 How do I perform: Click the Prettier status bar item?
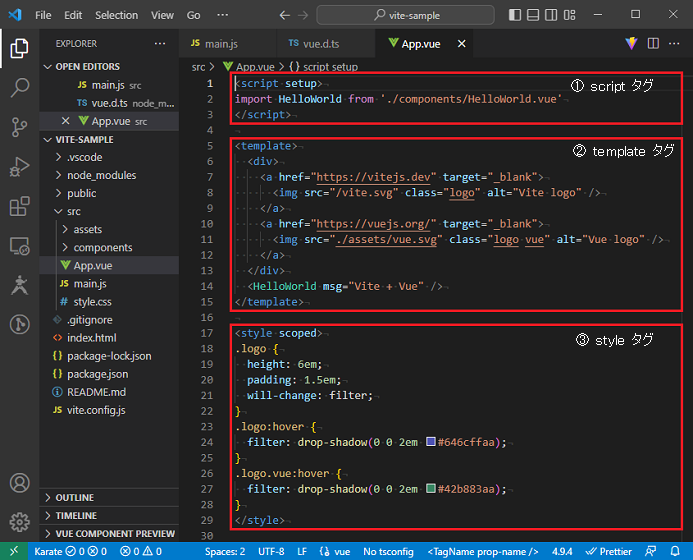(x=609, y=552)
